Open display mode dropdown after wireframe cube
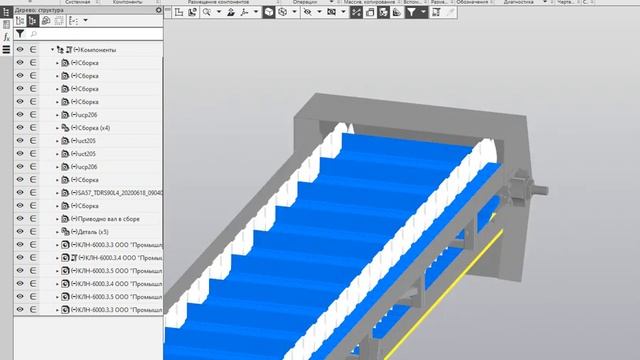640x360 pixels. [x=294, y=12]
